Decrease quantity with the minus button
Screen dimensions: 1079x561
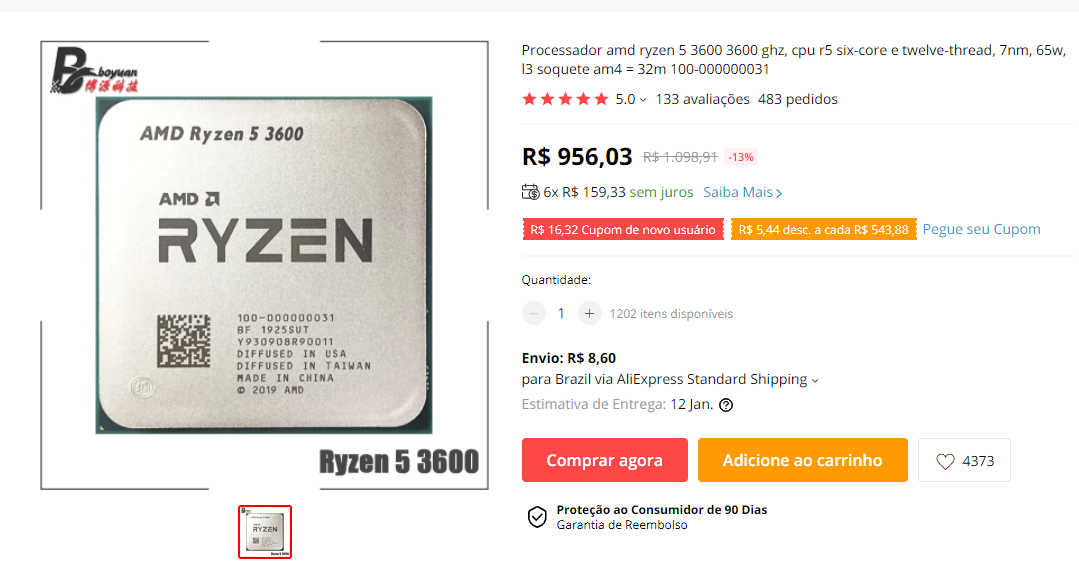(x=533, y=313)
